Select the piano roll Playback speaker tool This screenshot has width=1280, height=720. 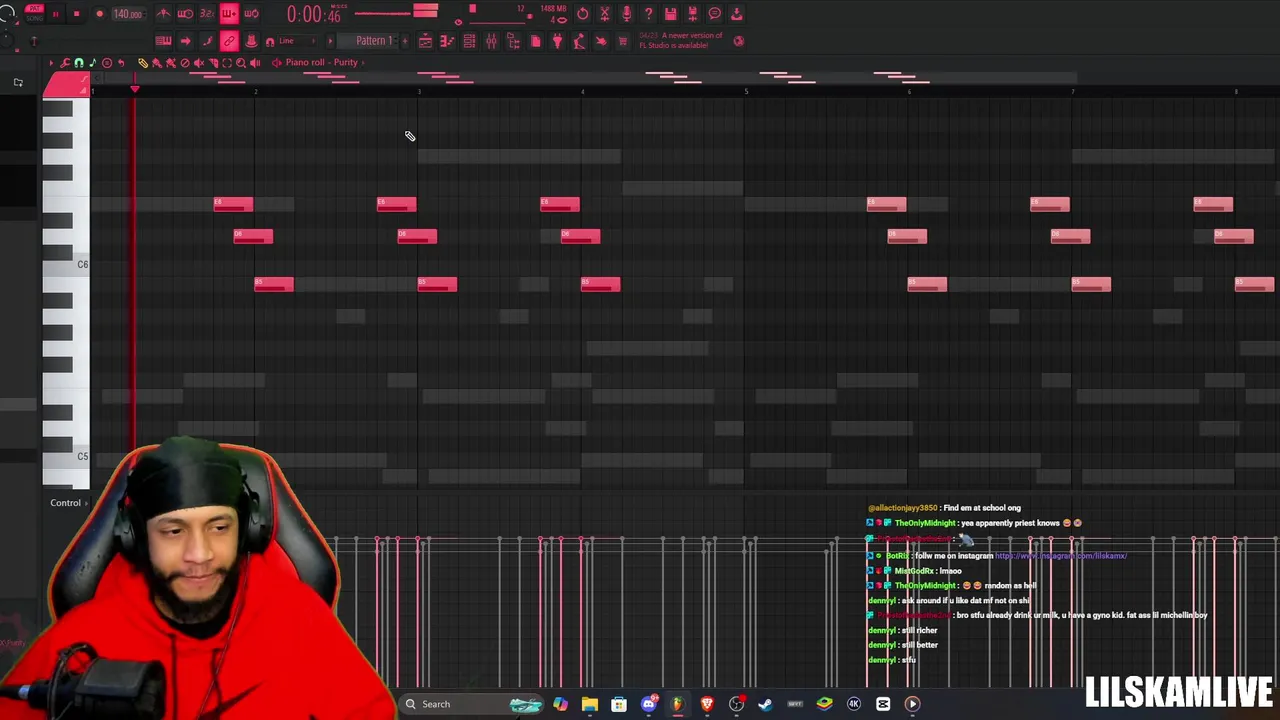(x=254, y=63)
